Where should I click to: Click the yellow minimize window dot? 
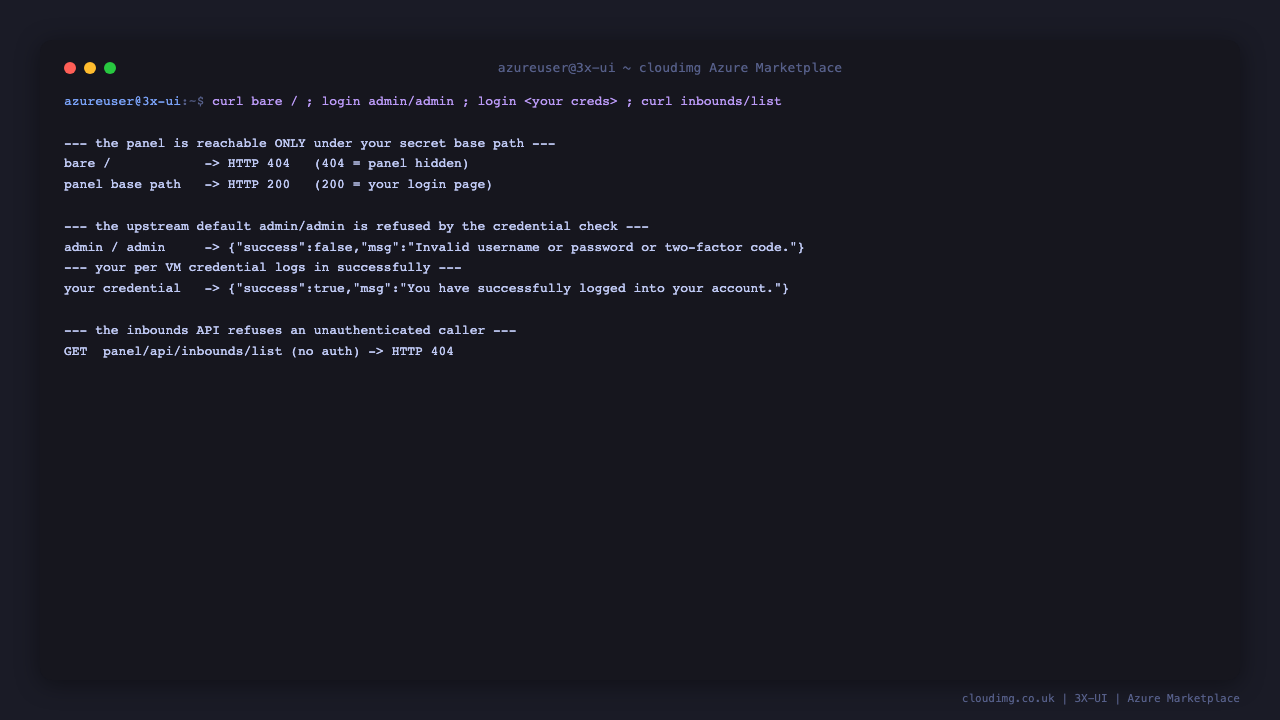click(90, 68)
